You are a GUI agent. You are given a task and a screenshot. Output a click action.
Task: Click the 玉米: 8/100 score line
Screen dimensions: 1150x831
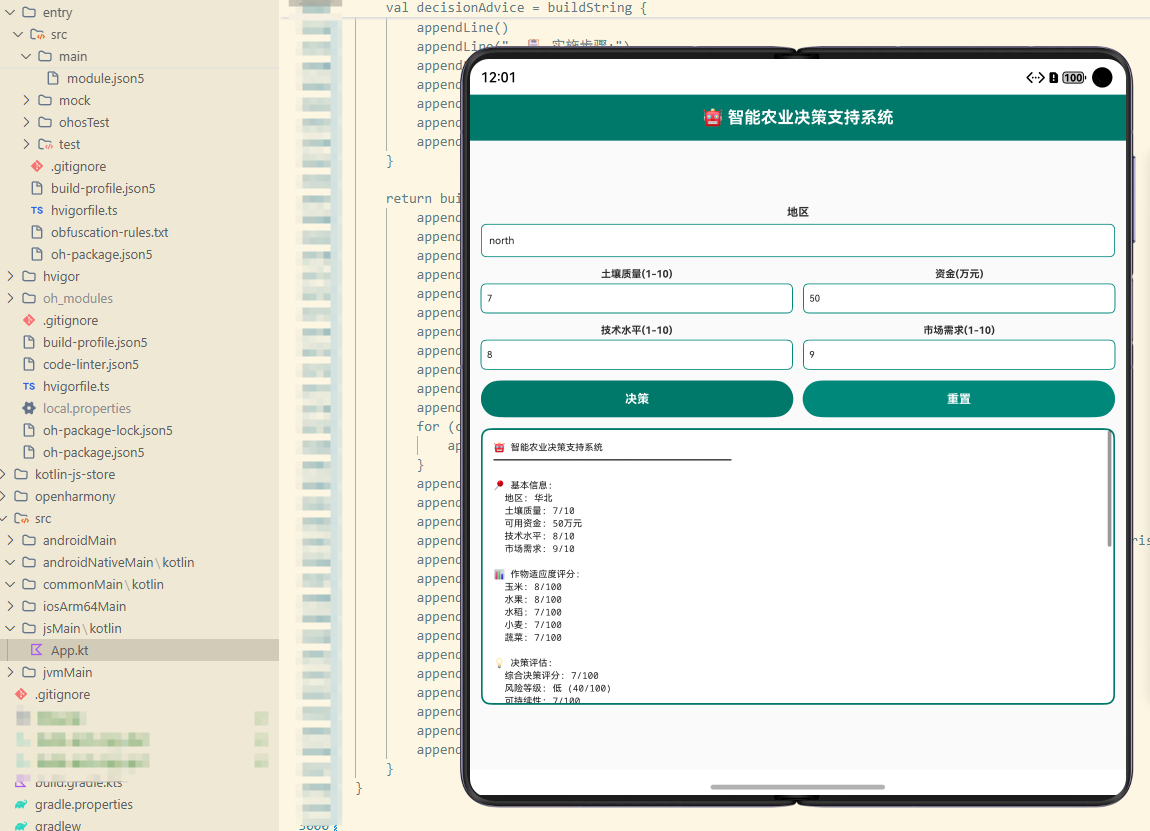532,587
